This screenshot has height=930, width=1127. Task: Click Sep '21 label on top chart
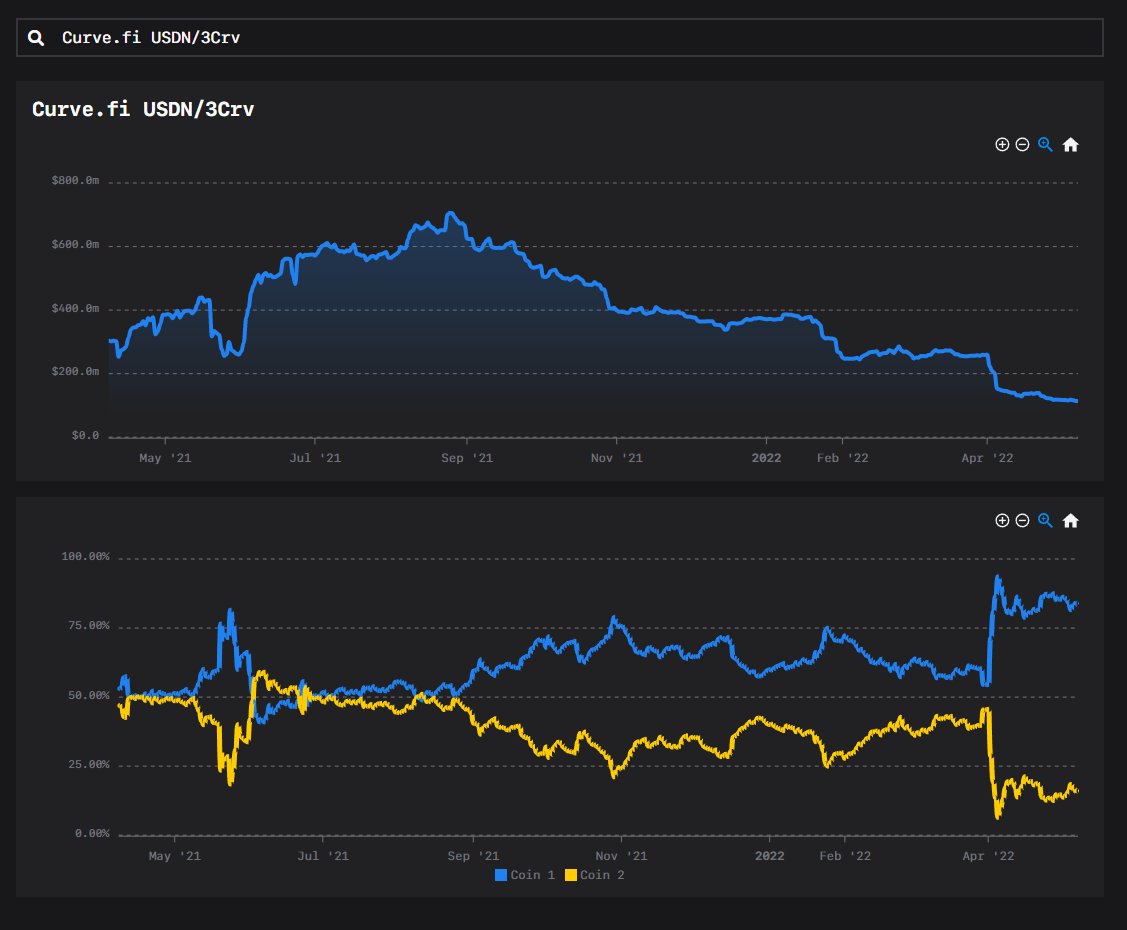pyautogui.click(x=467, y=458)
